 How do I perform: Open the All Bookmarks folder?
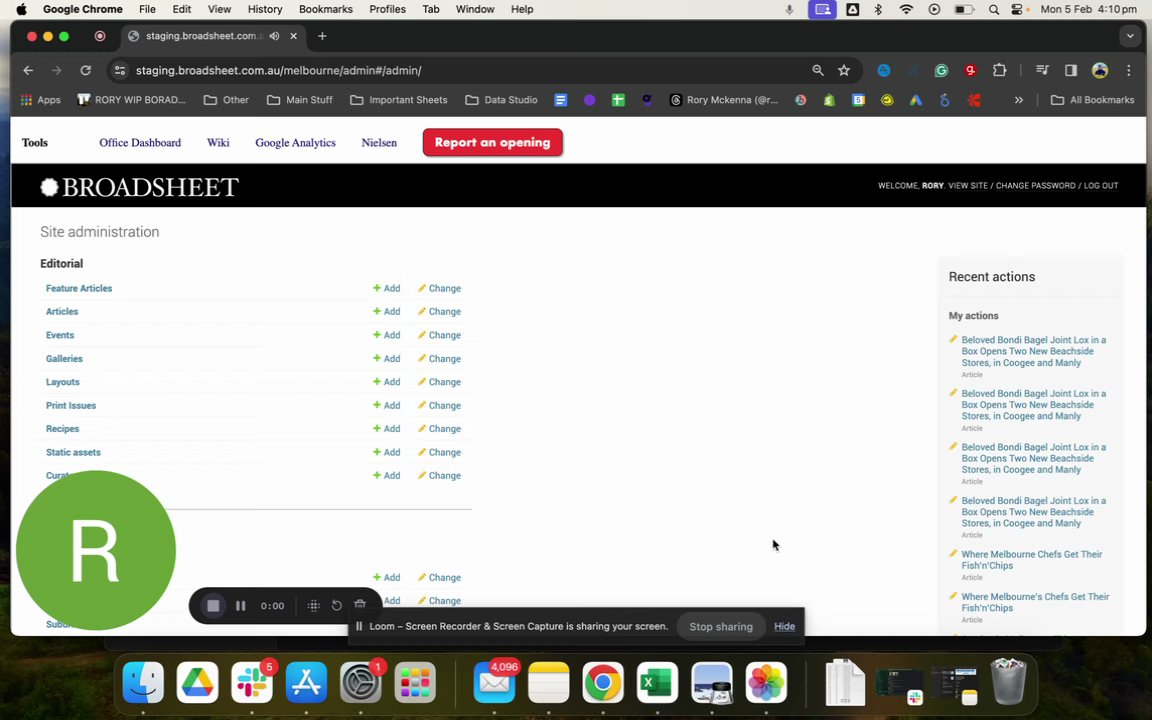pos(1092,100)
